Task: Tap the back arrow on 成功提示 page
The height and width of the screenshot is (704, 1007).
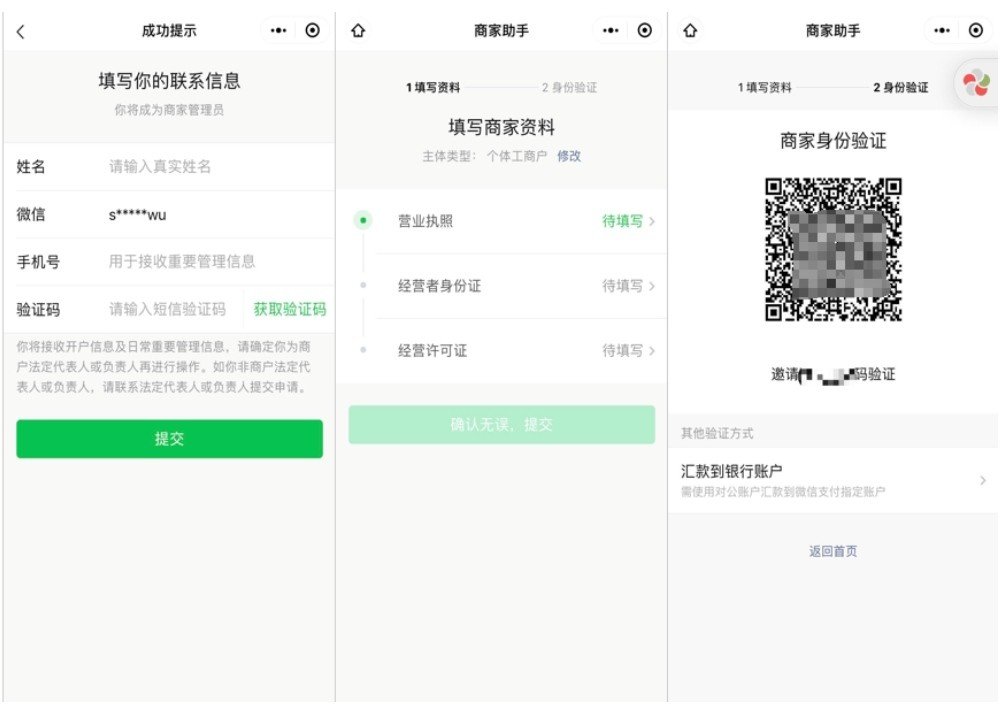Action: coord(20,30)
